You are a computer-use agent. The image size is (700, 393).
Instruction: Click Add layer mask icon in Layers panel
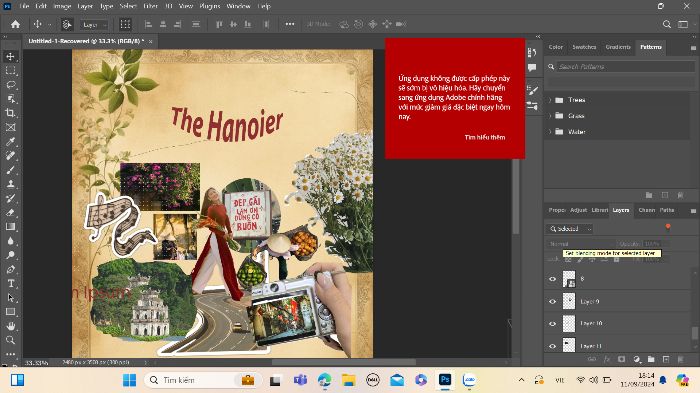[x=621, y=359]
